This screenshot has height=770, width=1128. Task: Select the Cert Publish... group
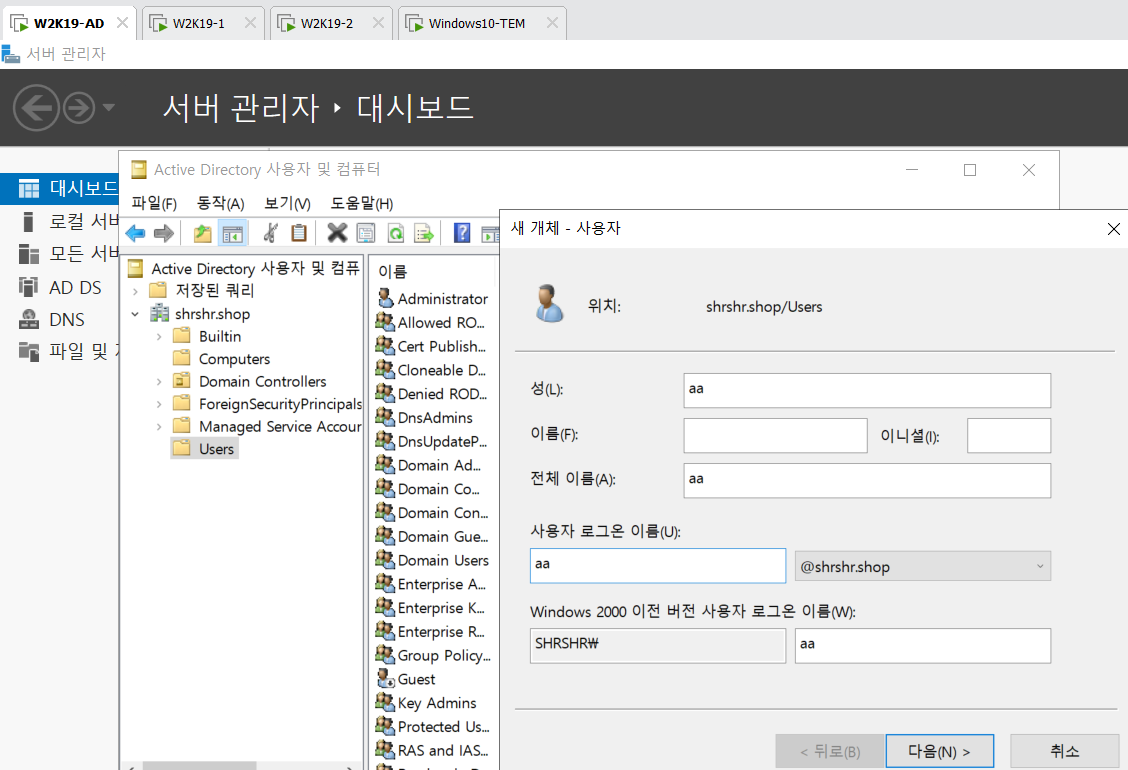point(431,346)
